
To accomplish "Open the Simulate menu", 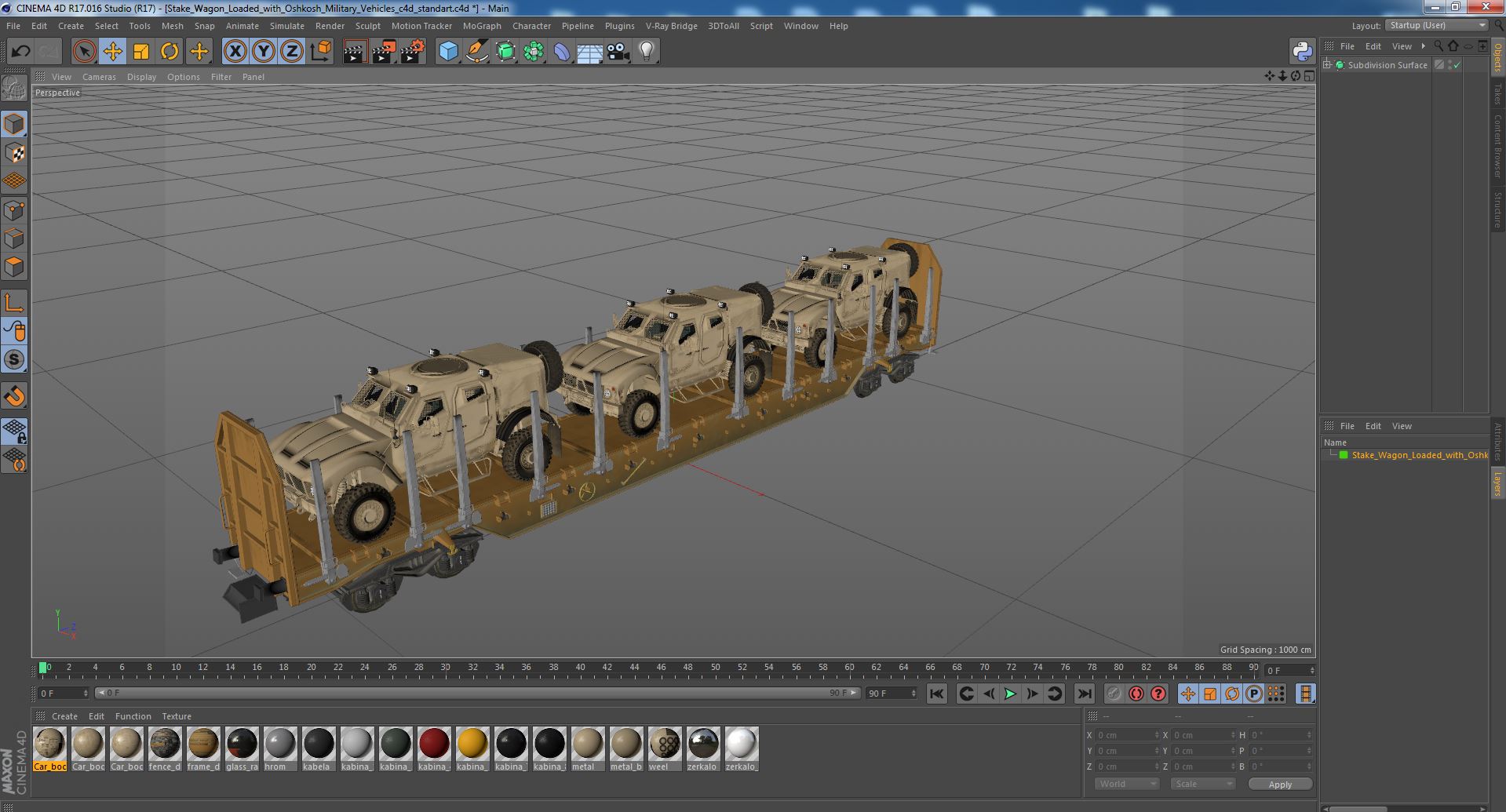I will [287, 26].
